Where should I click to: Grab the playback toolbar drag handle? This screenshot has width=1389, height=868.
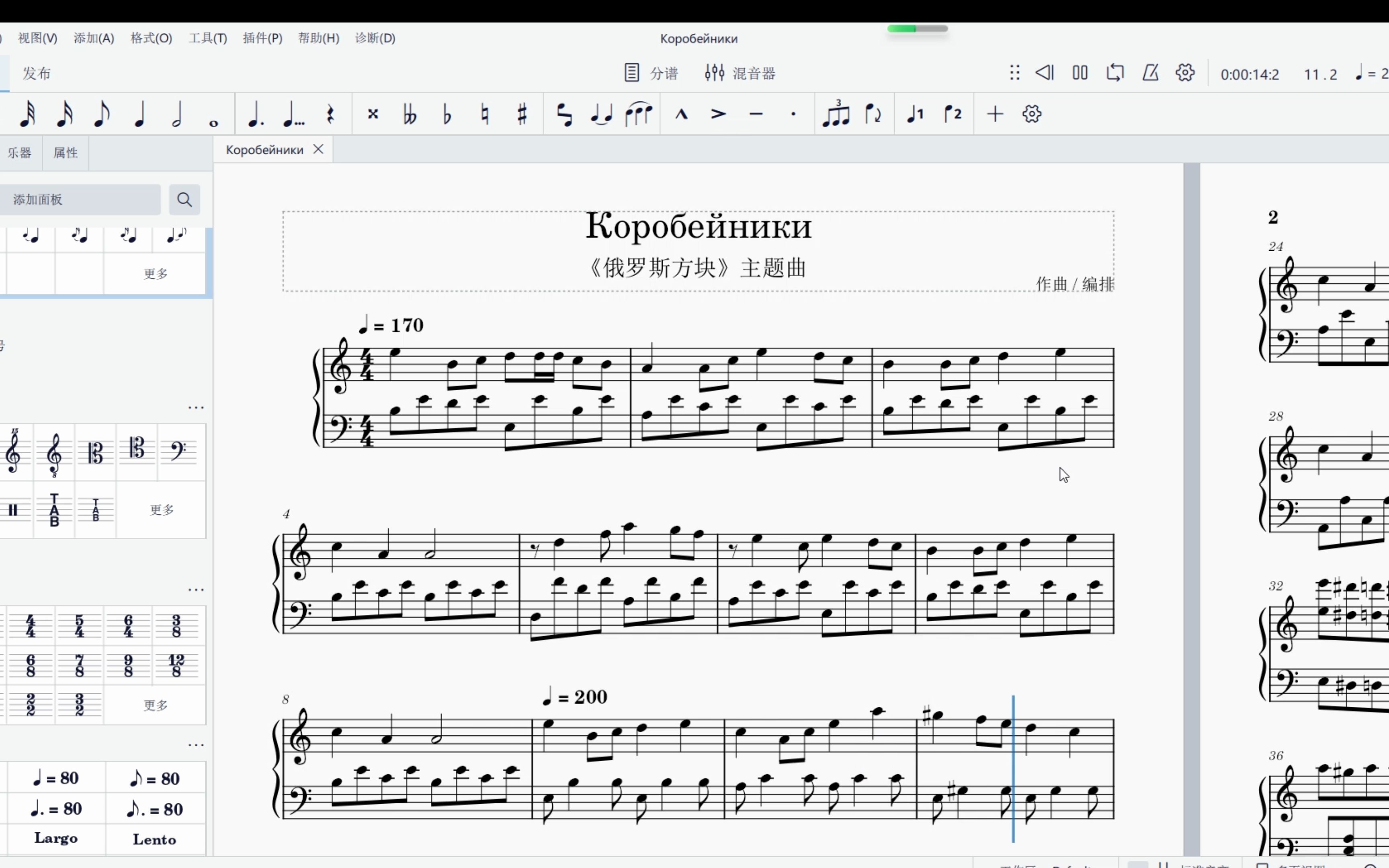1014,72
